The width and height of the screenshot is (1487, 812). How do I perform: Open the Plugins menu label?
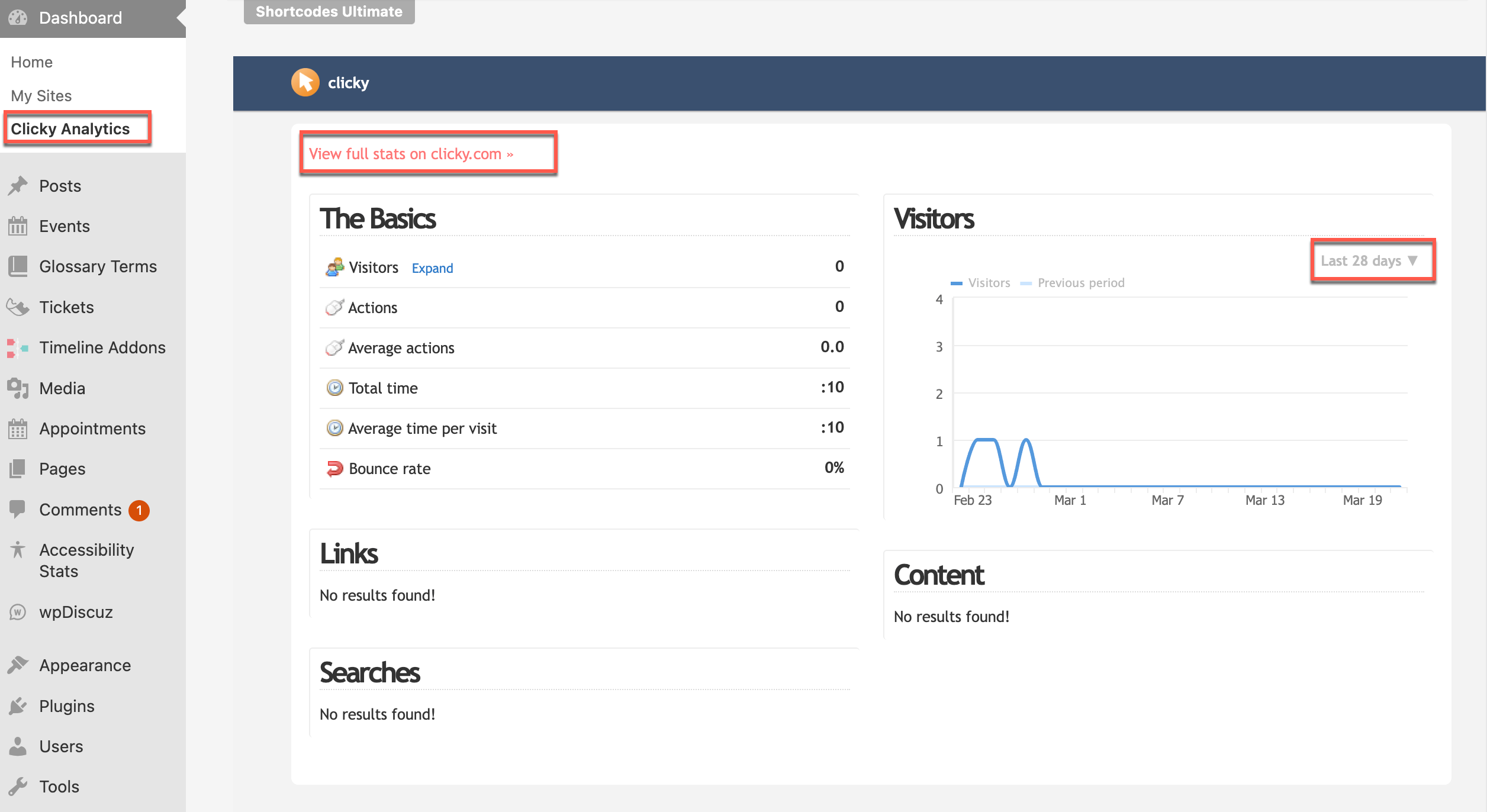(67, 706)
